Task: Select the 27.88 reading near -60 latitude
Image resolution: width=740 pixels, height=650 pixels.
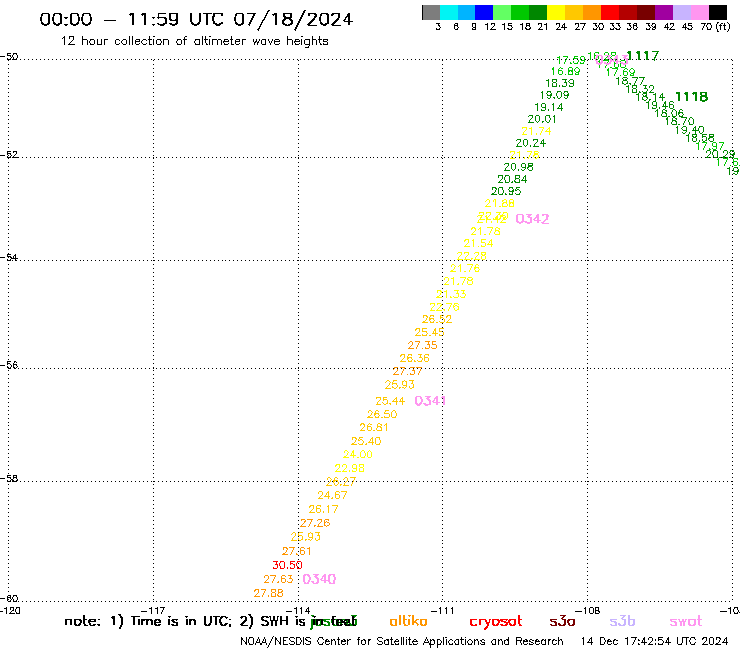Action: 269,593
